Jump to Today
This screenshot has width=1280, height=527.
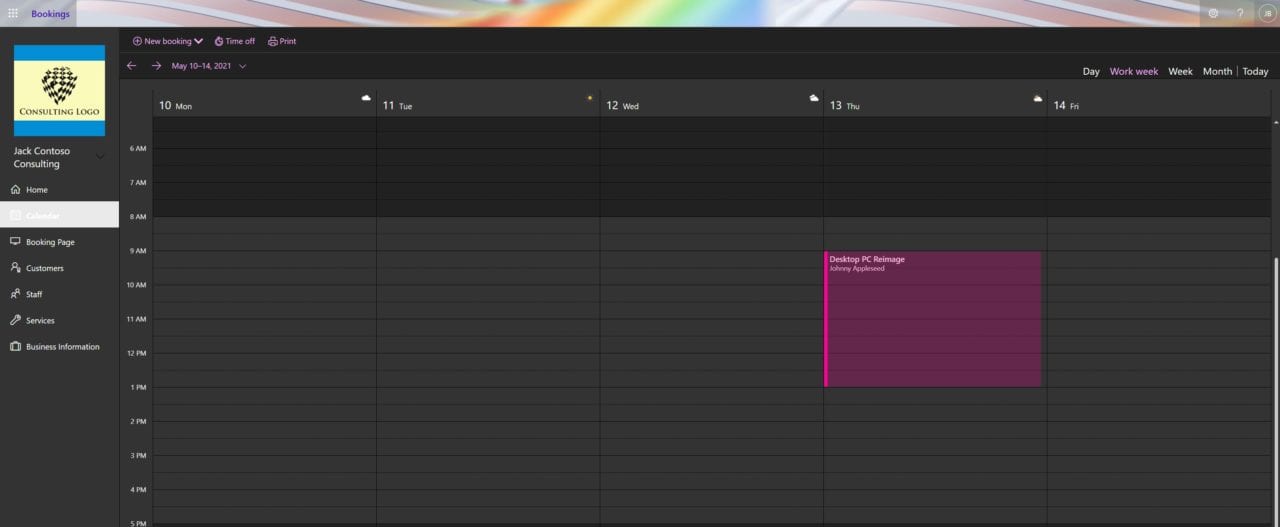1255,71
